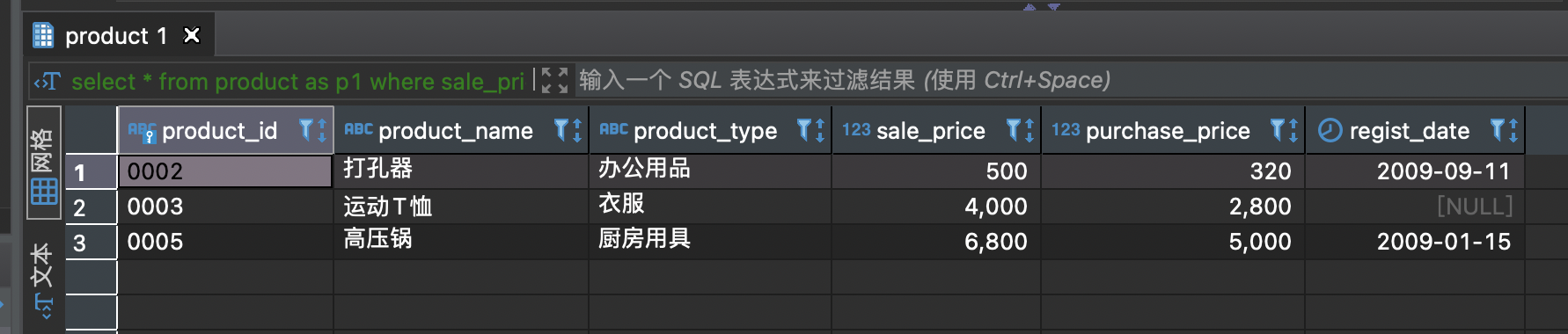Select row number 2 header
1568x334 pixels.
[92, 207]
